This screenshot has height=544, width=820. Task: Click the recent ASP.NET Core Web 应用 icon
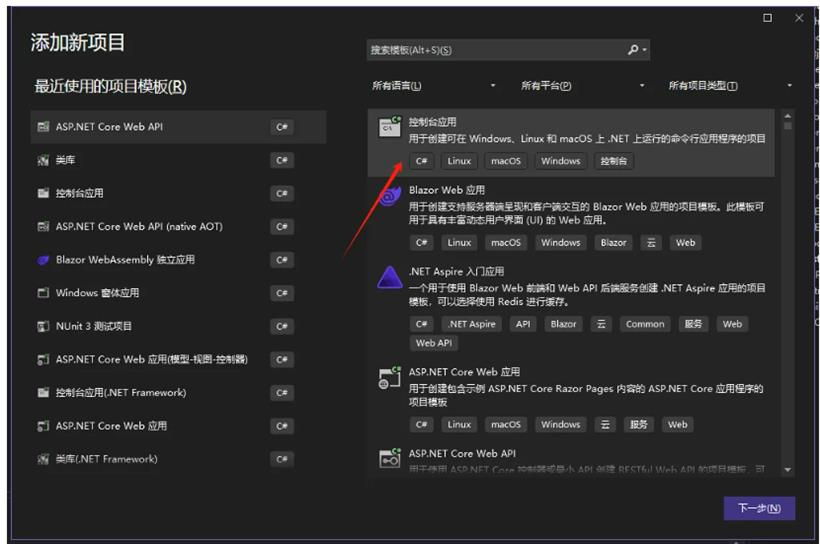[x=43, y=426]
